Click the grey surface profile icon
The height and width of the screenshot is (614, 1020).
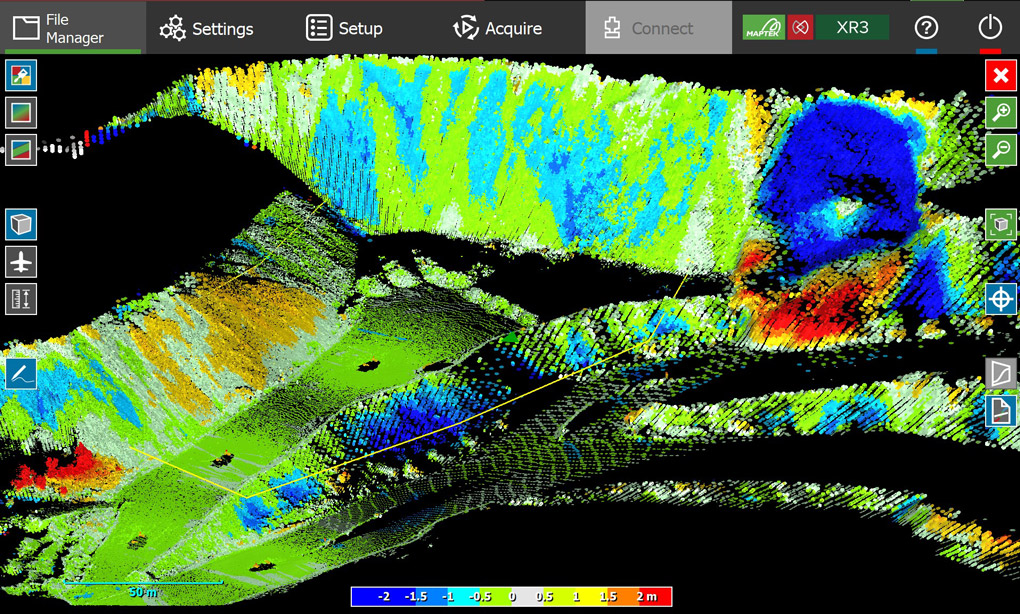pos(1000,374)
